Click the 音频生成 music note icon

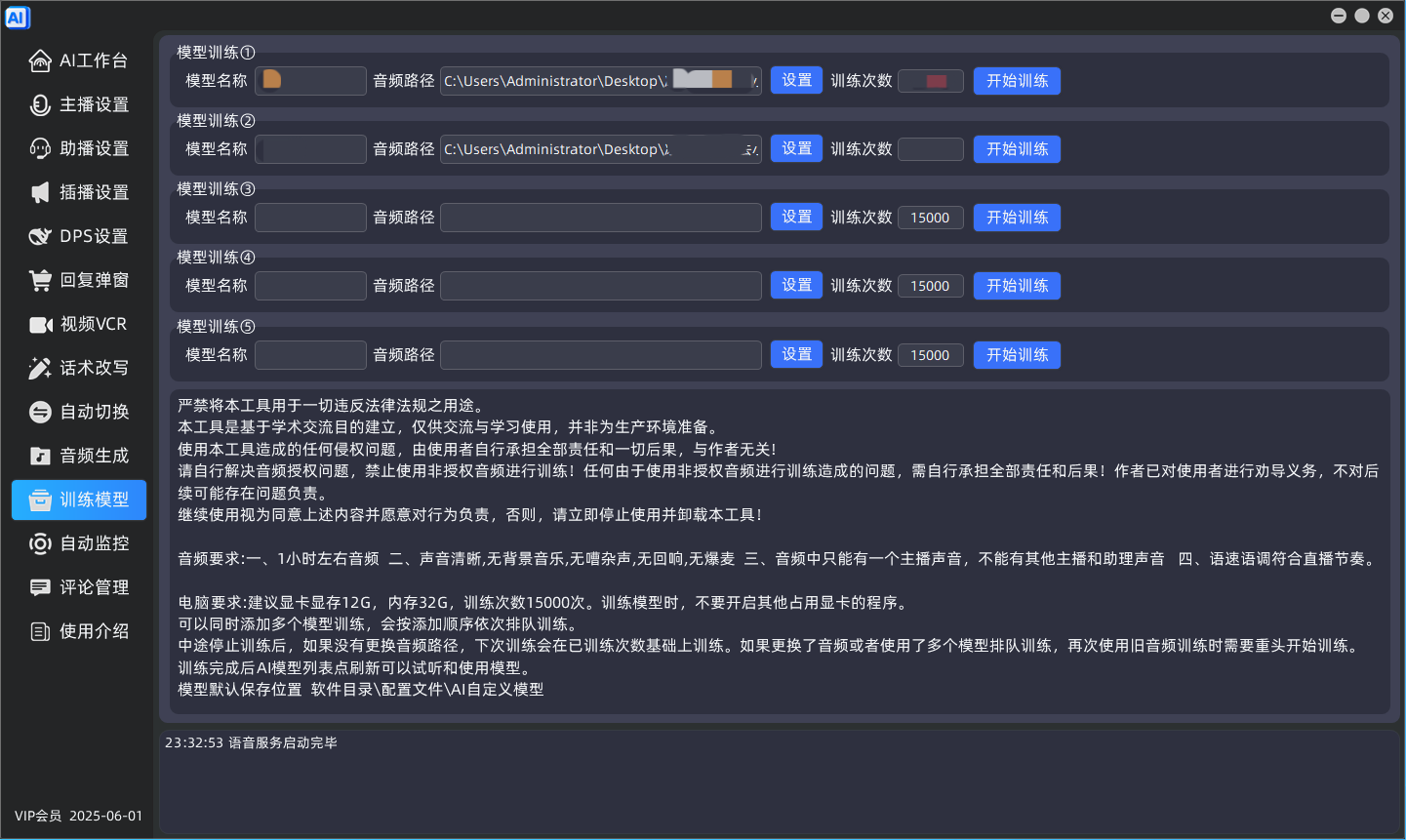tap(40, 456)
